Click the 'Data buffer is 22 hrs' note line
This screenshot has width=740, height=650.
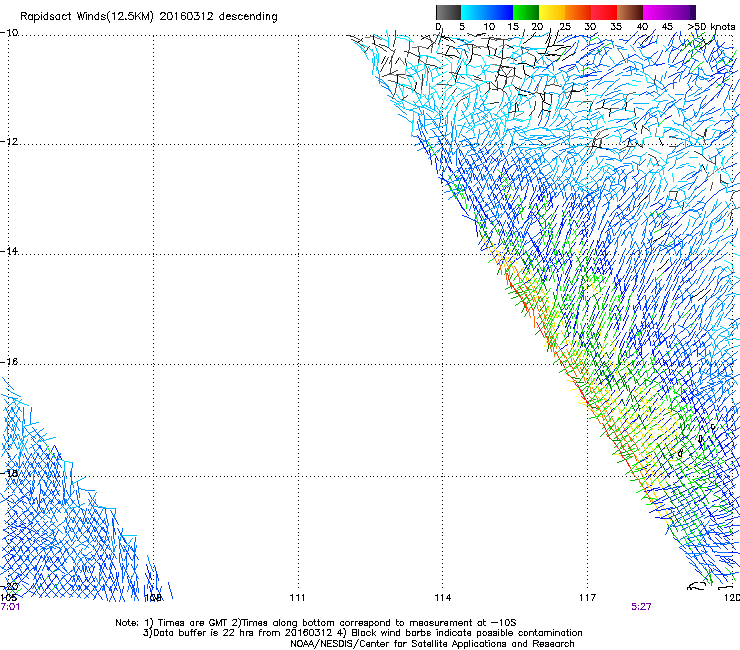[362, 633]
